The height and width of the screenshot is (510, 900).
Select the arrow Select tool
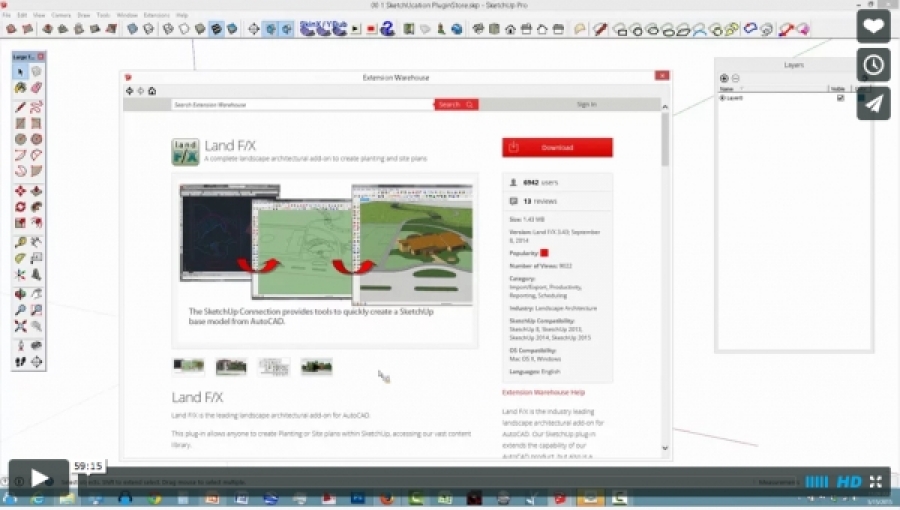coord(21,72)
